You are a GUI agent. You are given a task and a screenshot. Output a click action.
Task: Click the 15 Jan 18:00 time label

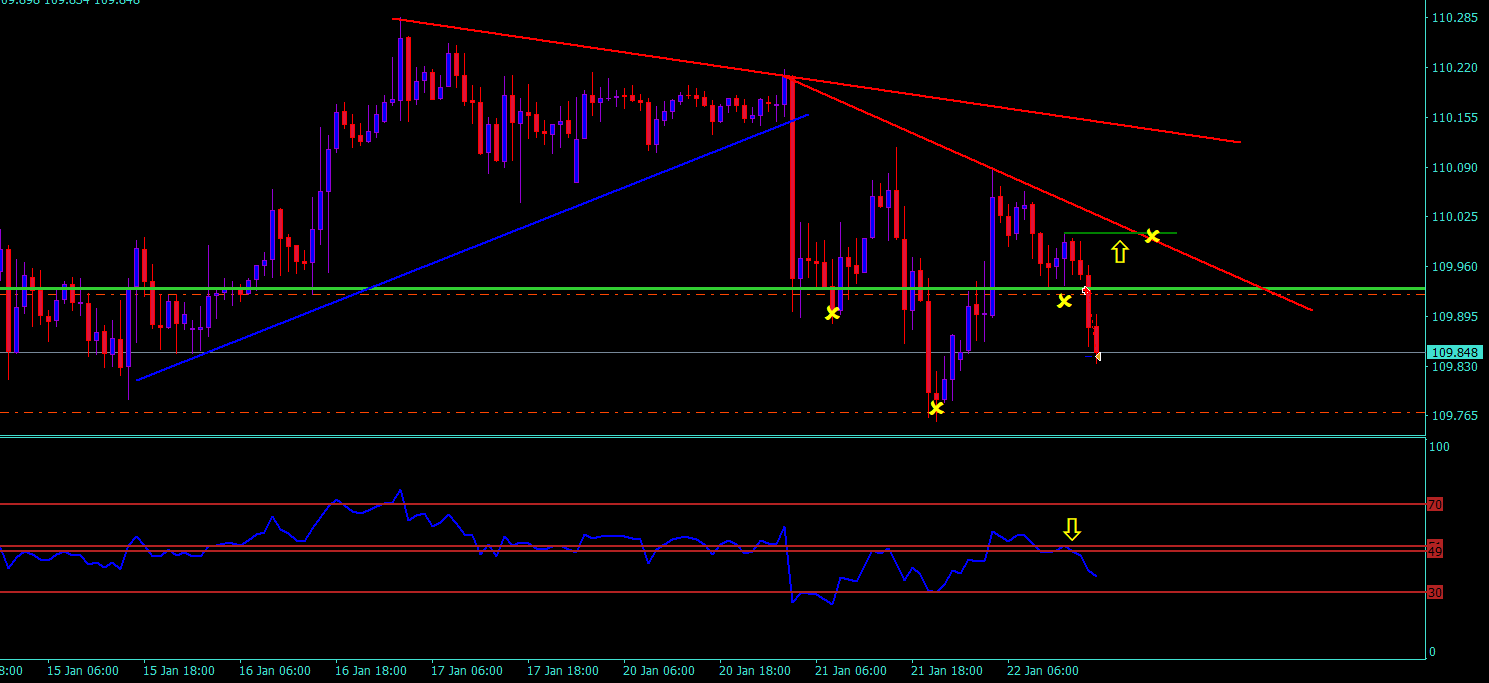point(179,671)
